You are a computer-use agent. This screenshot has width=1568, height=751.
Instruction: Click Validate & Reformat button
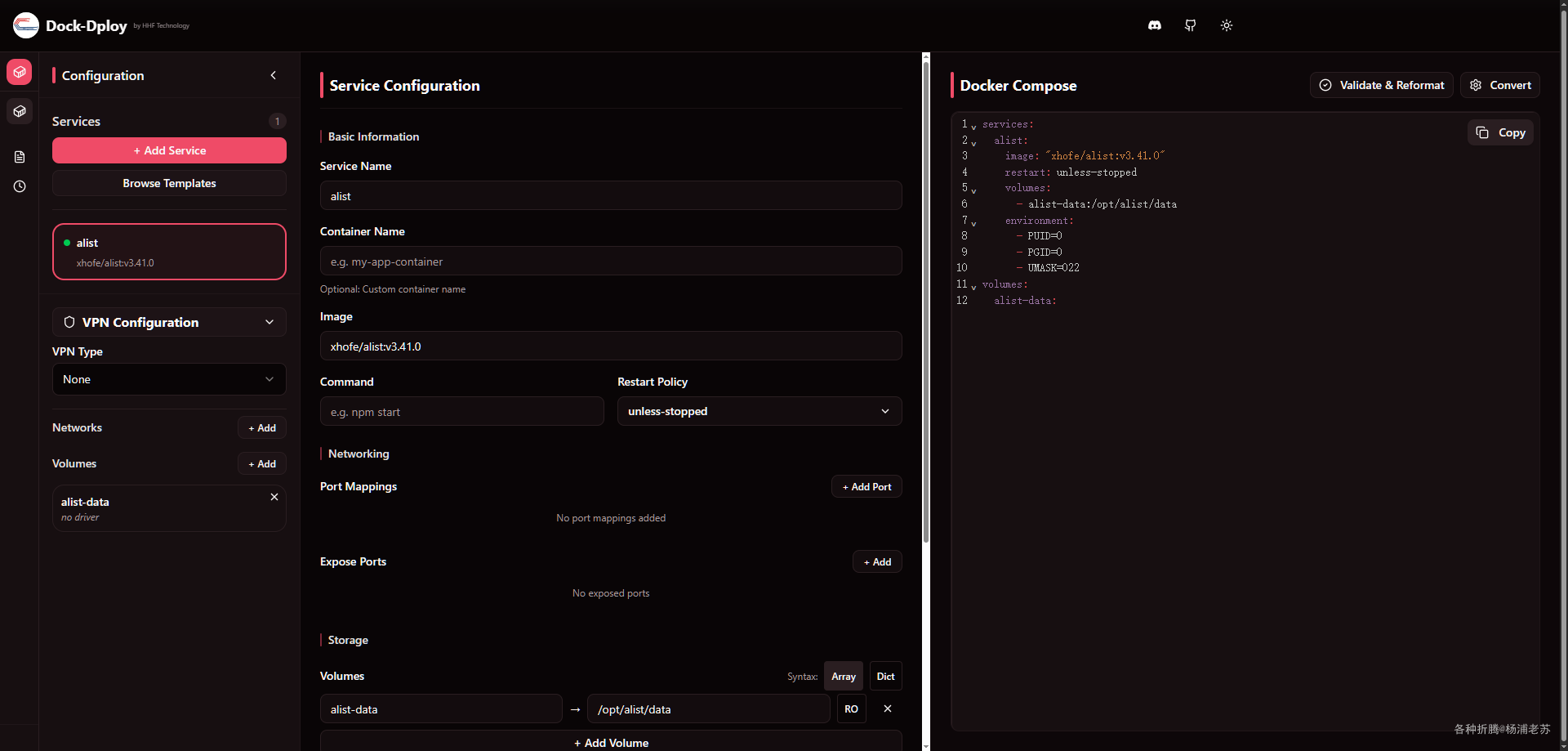[1381, 85]
